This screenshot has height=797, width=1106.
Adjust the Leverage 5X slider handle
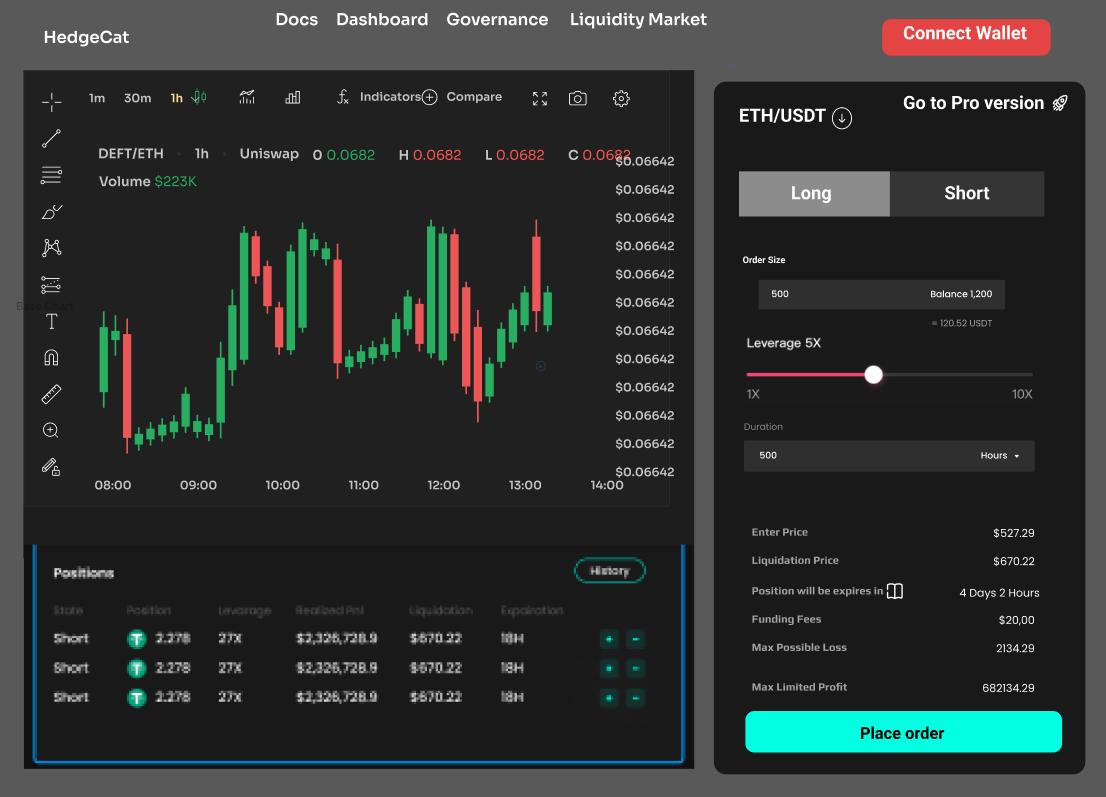(873, 374)
